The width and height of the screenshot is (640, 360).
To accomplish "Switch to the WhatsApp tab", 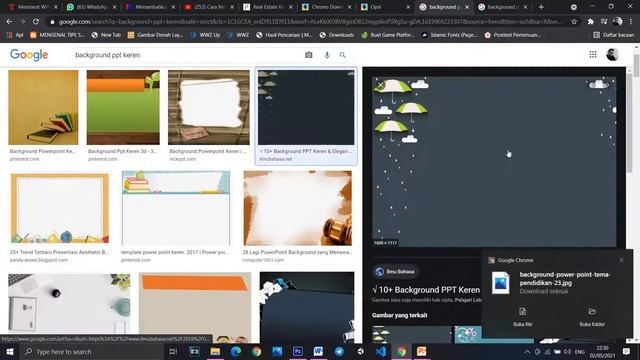I will pos(92,7).
